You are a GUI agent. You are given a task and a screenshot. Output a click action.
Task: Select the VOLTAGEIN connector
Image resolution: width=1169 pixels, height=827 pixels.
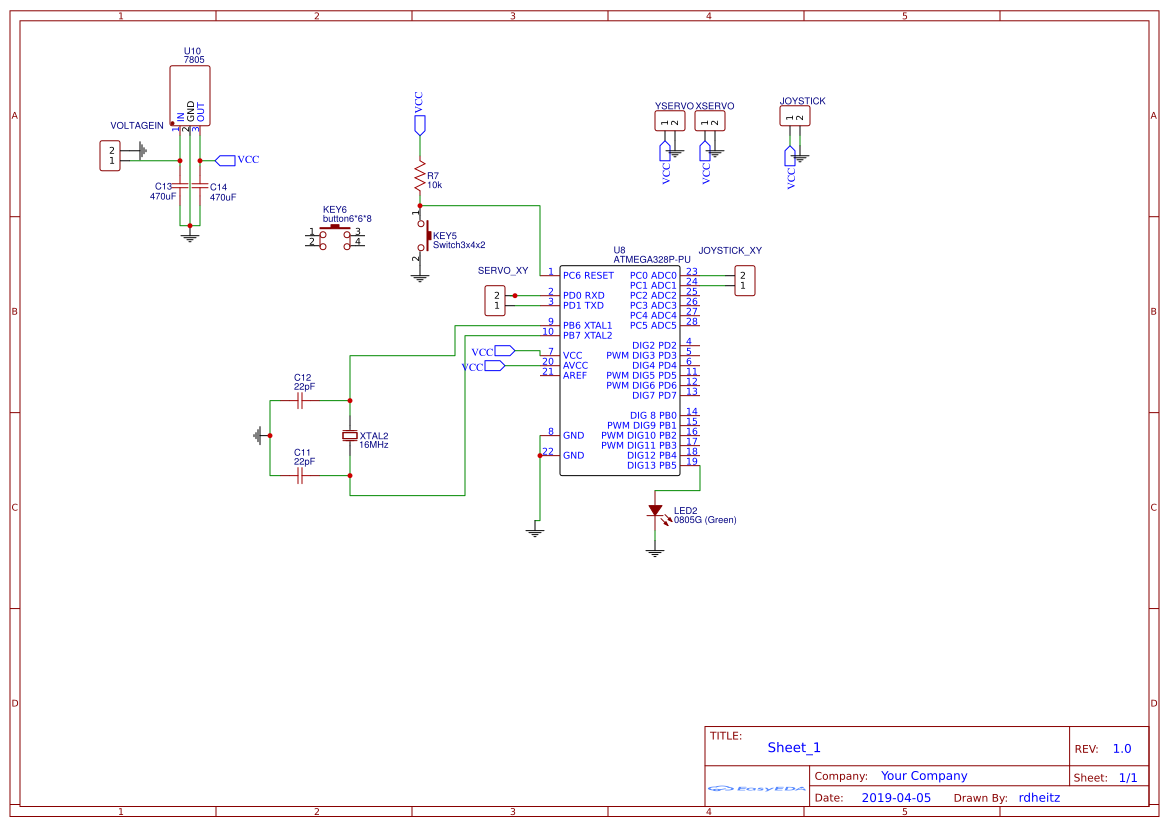[x=111, y=156]
